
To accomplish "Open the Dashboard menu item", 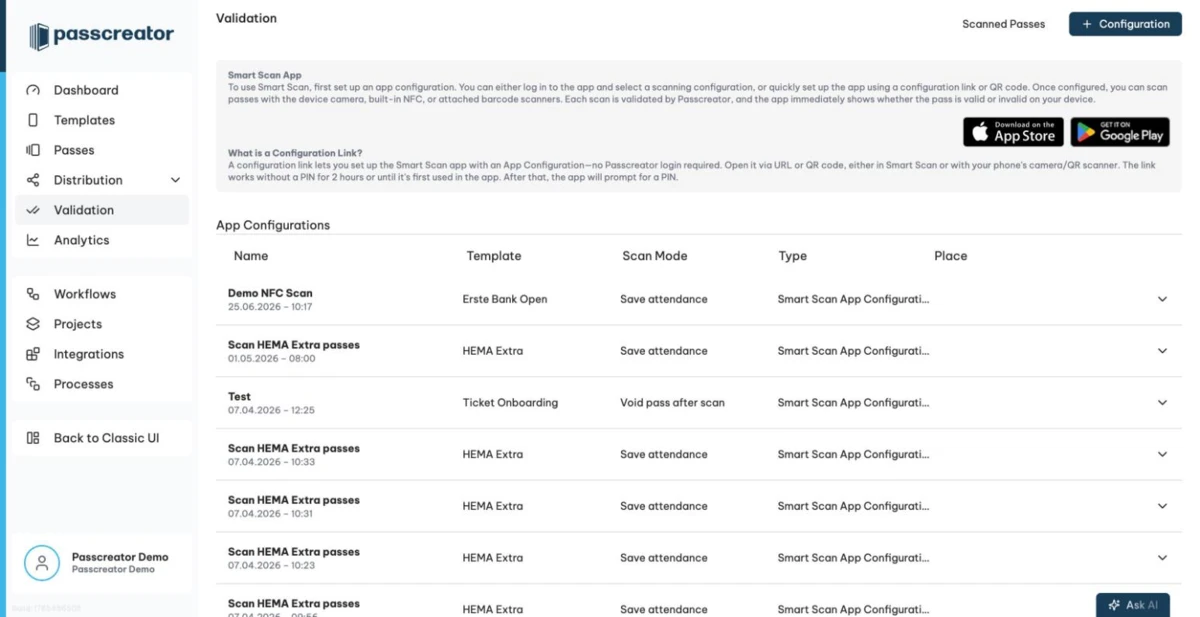I will click(x=102, y=90).
